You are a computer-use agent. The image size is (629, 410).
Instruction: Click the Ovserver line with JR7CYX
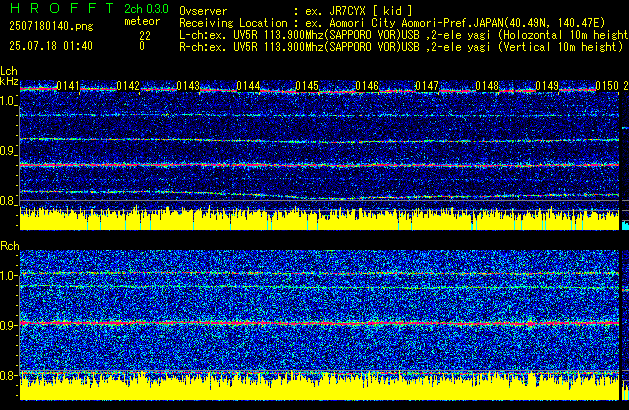pyautogui.click(x=296, y=11)
